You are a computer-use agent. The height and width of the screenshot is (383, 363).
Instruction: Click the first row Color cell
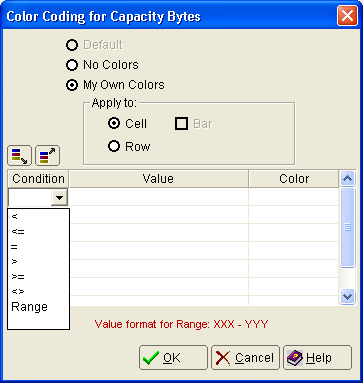point(294,197)
